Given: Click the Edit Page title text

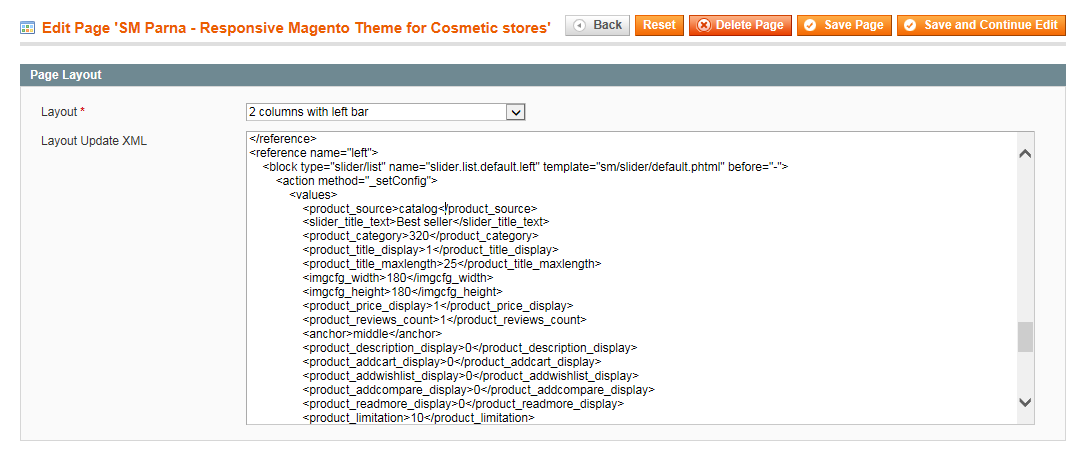Looking at the screenshot, I should tap(297, 28).
